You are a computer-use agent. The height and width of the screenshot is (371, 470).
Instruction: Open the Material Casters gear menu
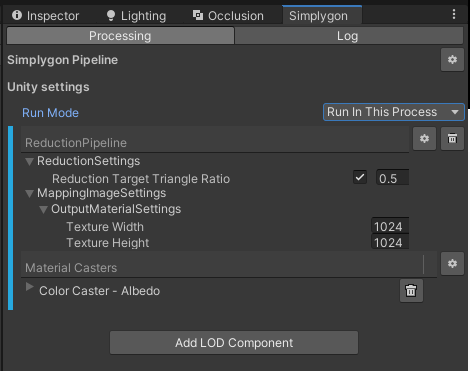click(x=452, y=264)
